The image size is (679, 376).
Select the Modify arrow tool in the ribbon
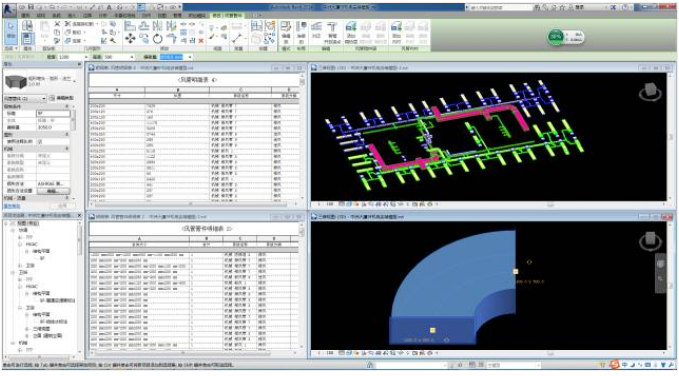(x=10, y=31)
